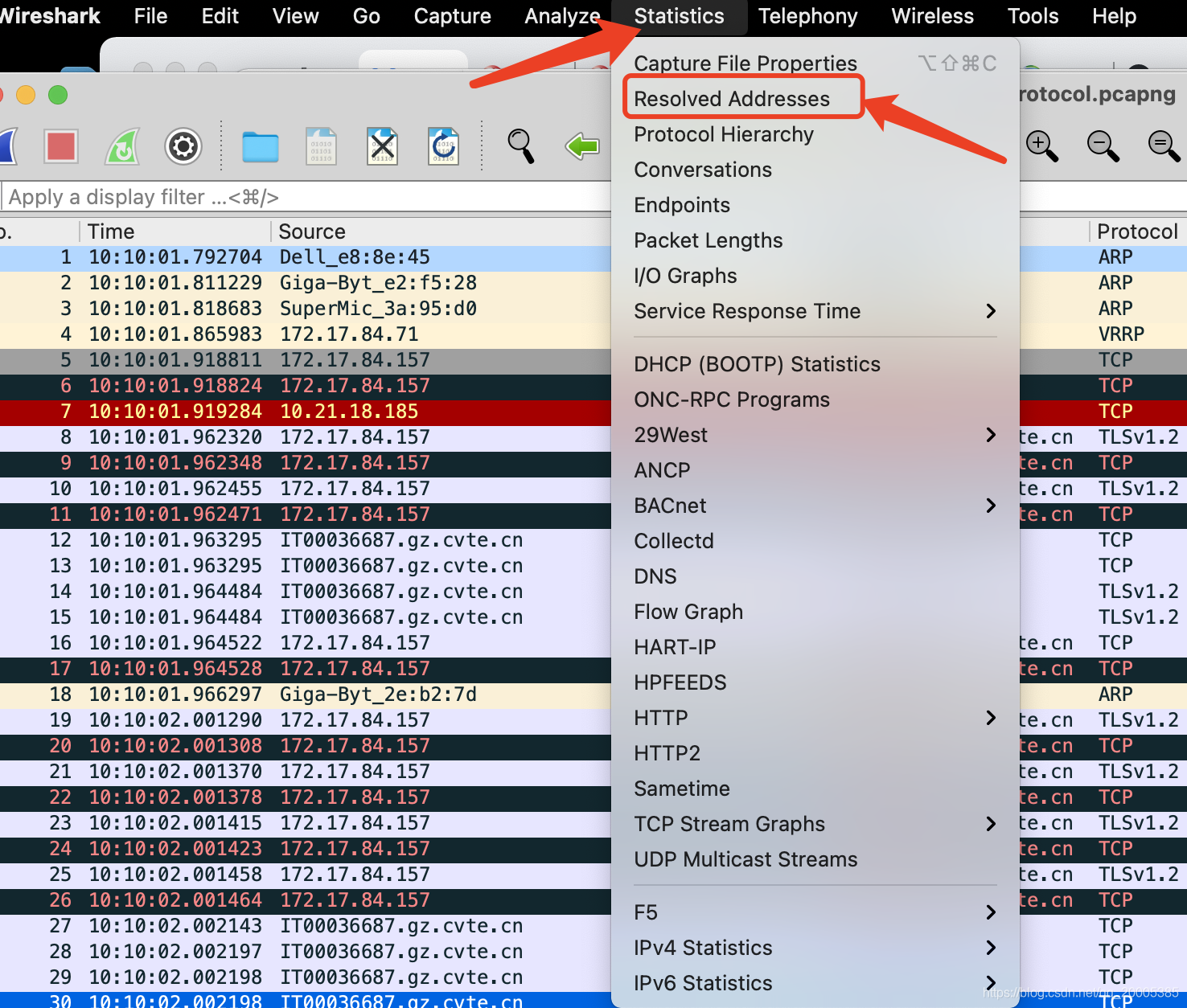
Task: Click the red stop capture icon
Action: pos(61,146)
